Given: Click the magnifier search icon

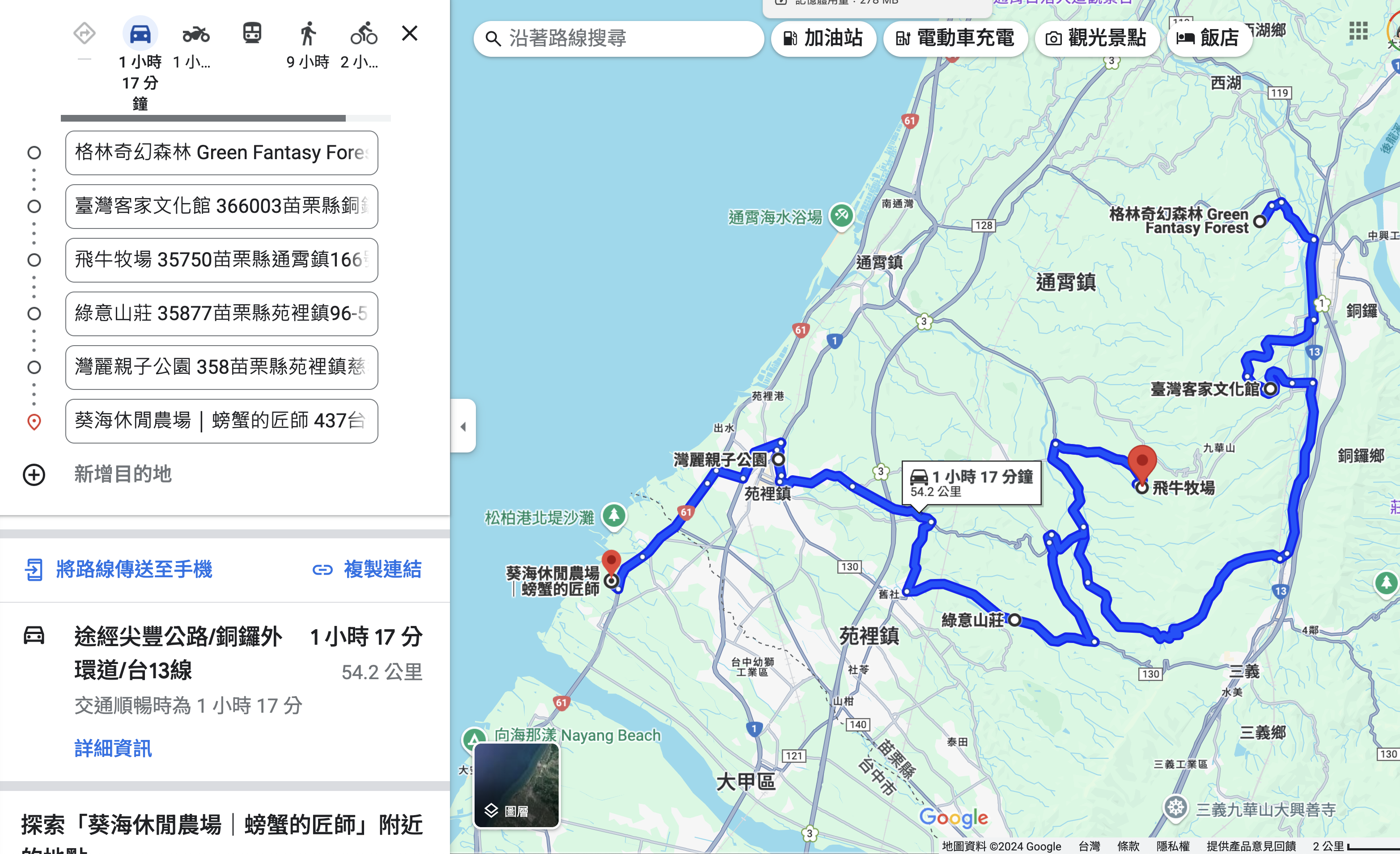Looking at the screenshot, I should 492,38.
